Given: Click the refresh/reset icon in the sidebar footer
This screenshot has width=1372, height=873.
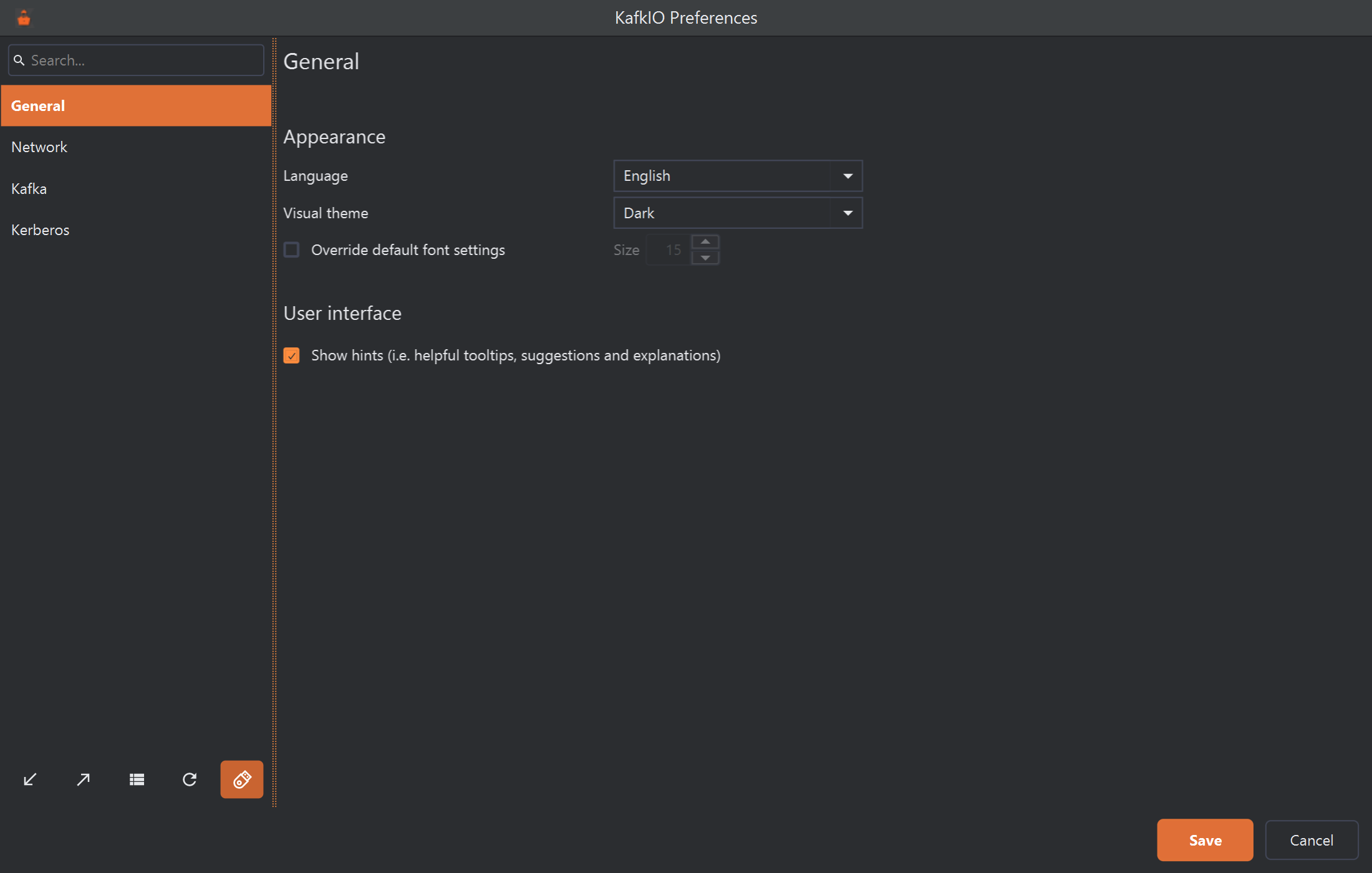Looking at the screenshot, I should coord(190,779).
